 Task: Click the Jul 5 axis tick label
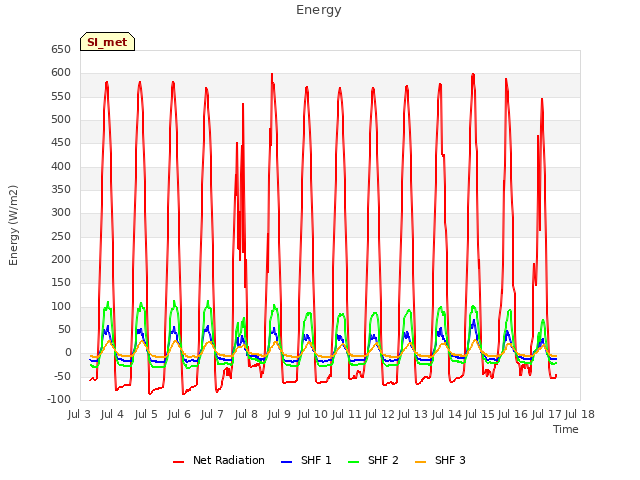[x=146, y=414]
